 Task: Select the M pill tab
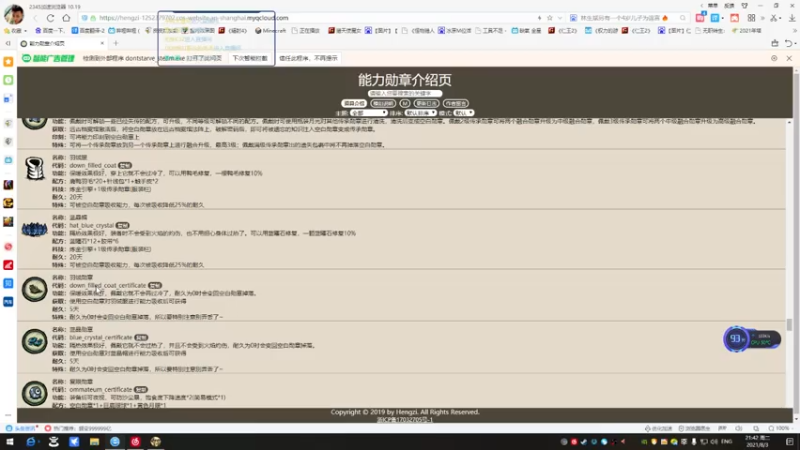(x=405, y=103)
